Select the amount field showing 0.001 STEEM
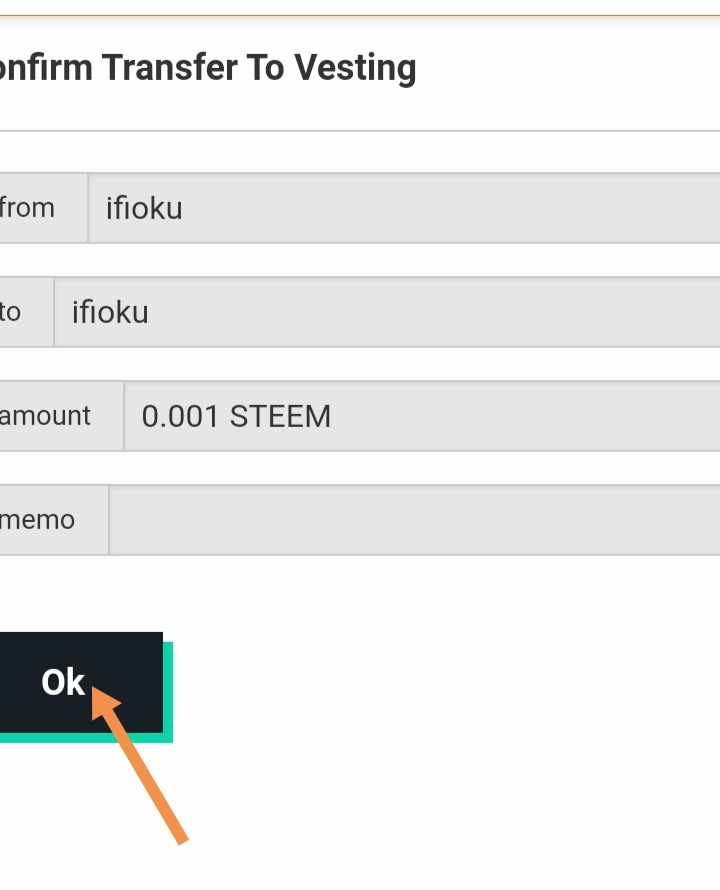This screenshot has height=890, width=720. (420, 416)
